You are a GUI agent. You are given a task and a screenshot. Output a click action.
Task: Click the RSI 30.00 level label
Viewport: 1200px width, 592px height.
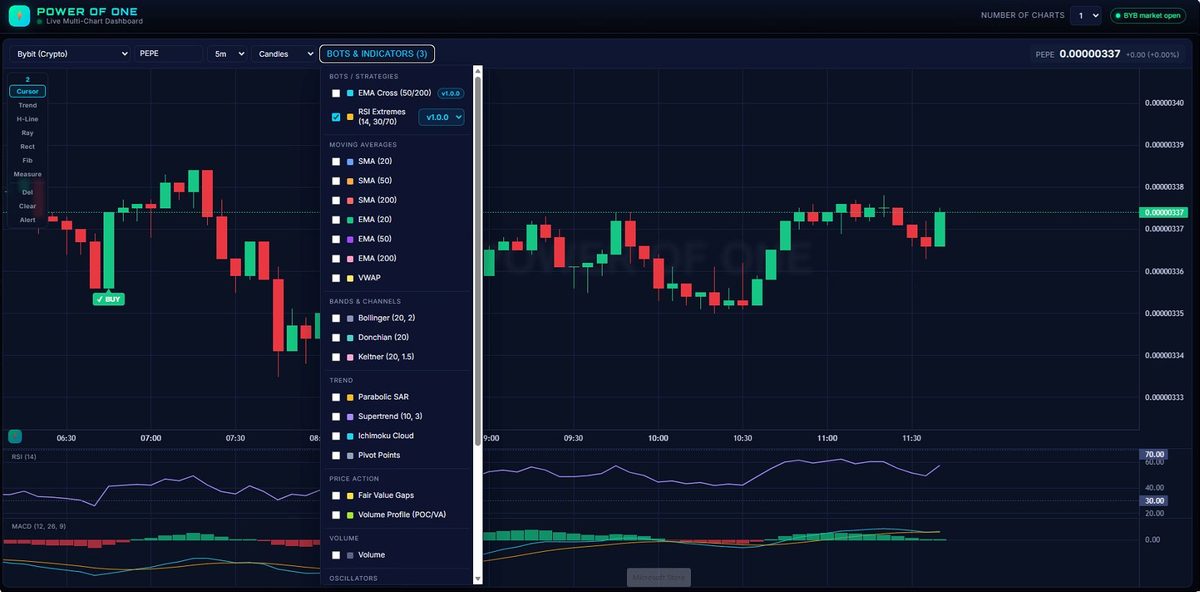[1155, 500]
